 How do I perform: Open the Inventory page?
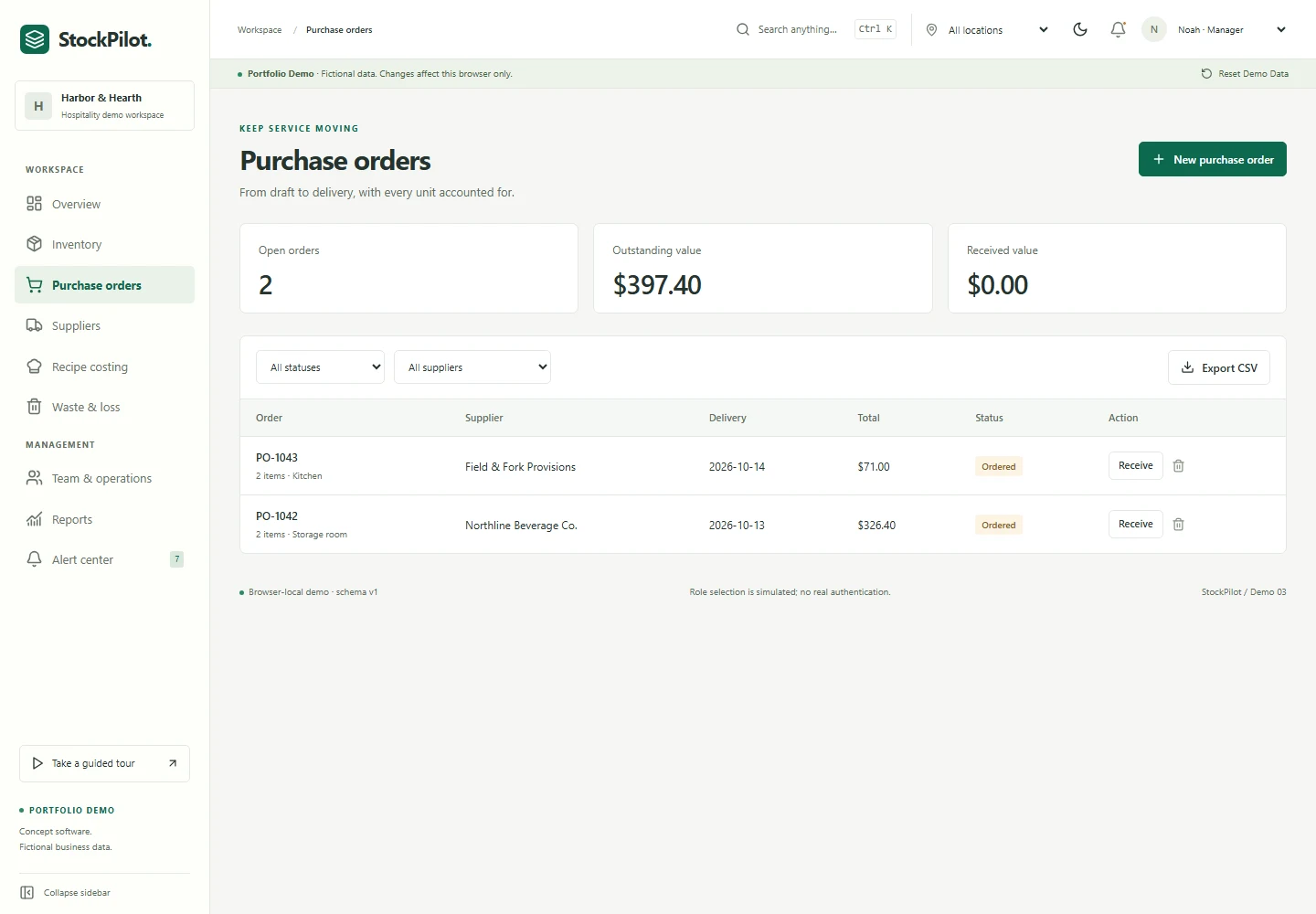104,244
